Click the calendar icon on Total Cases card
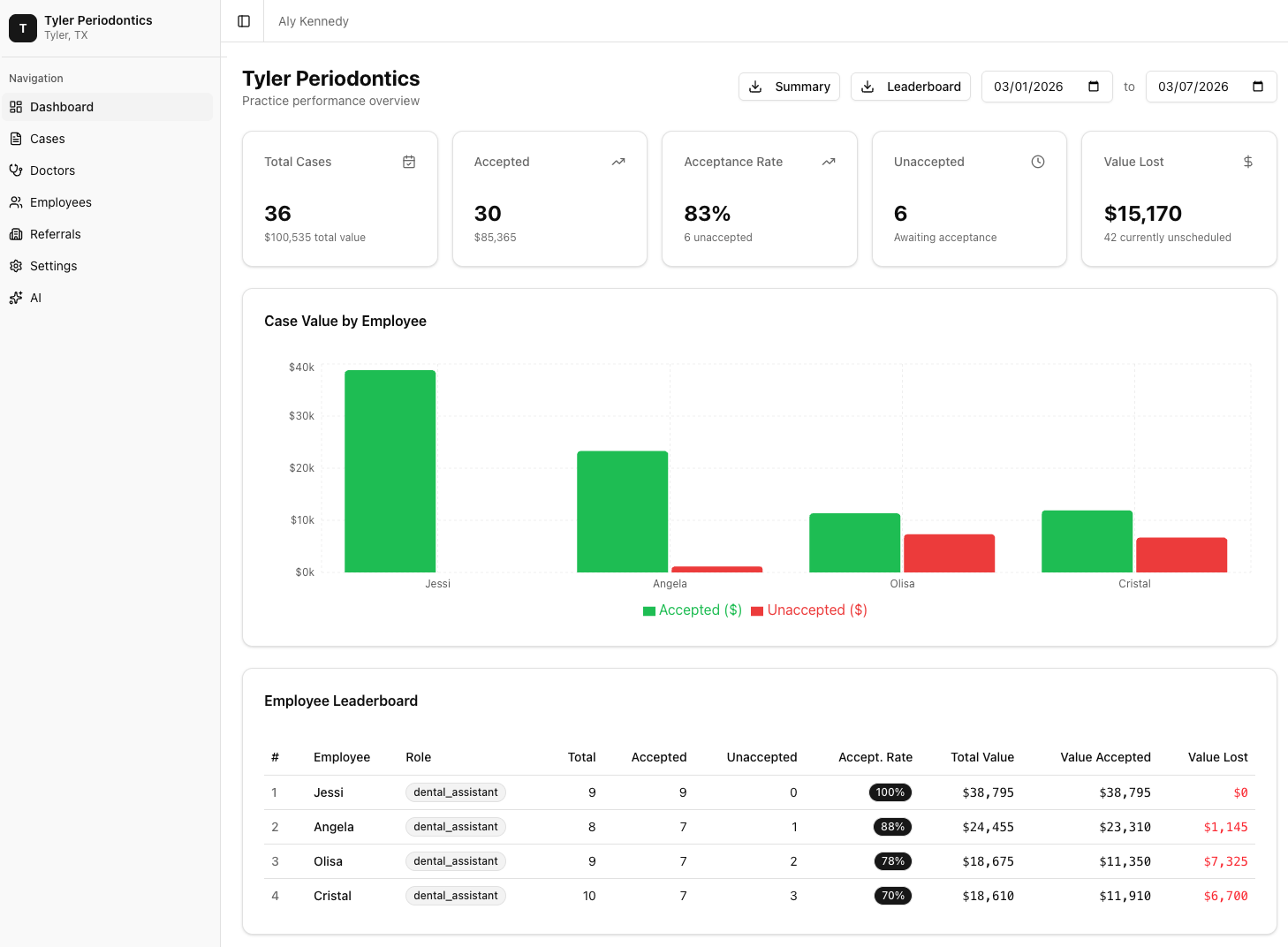 pos(409,162)
